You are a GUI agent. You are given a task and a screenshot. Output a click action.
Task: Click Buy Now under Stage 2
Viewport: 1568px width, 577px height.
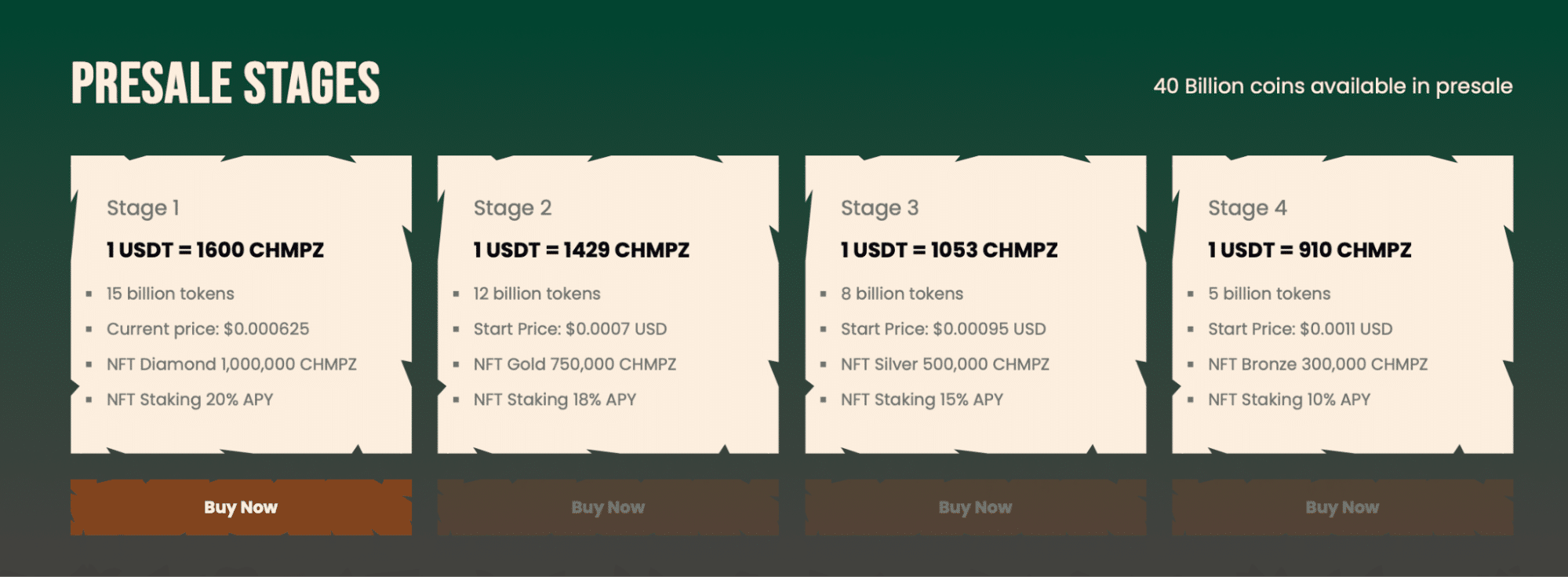[608, 507]
